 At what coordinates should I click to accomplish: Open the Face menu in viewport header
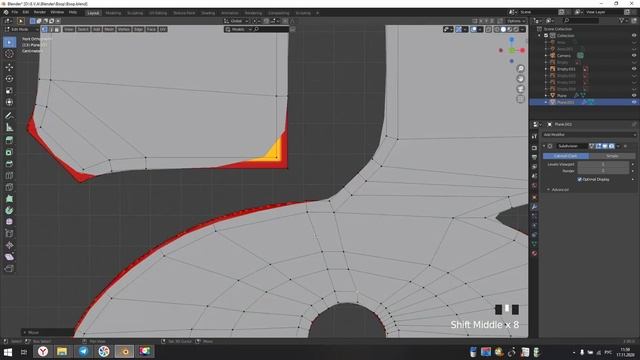151,29
